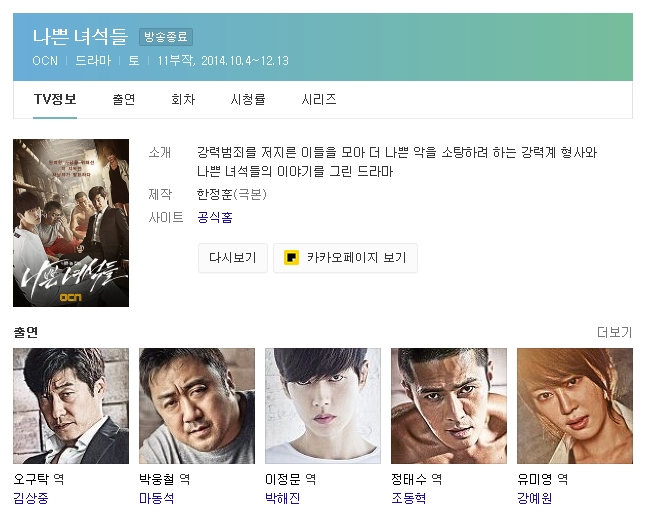Open actor link 김상중
Screen dimensions: 651x517
tap(31, 498)
